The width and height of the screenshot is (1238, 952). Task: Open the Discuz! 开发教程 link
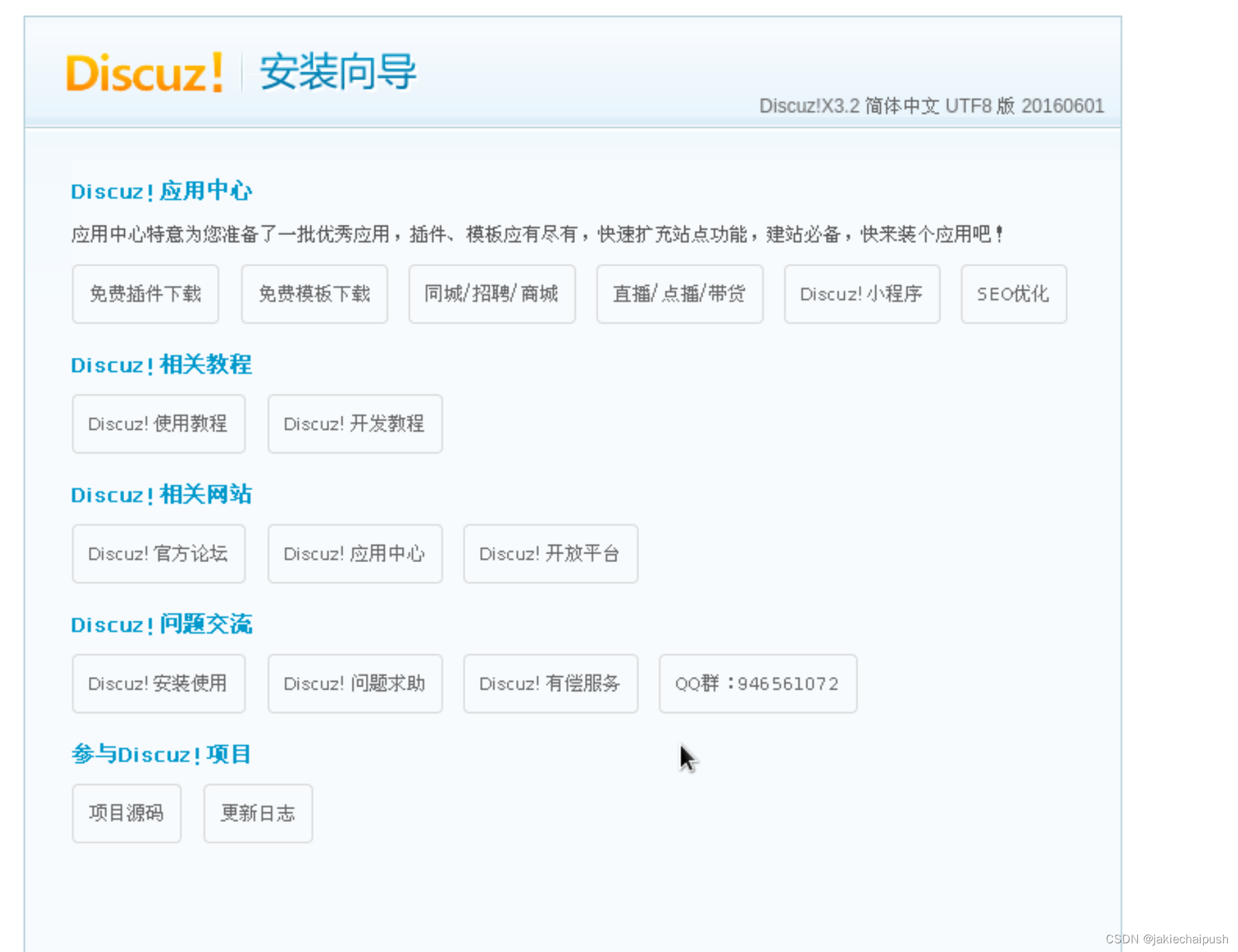click(355, 424)
